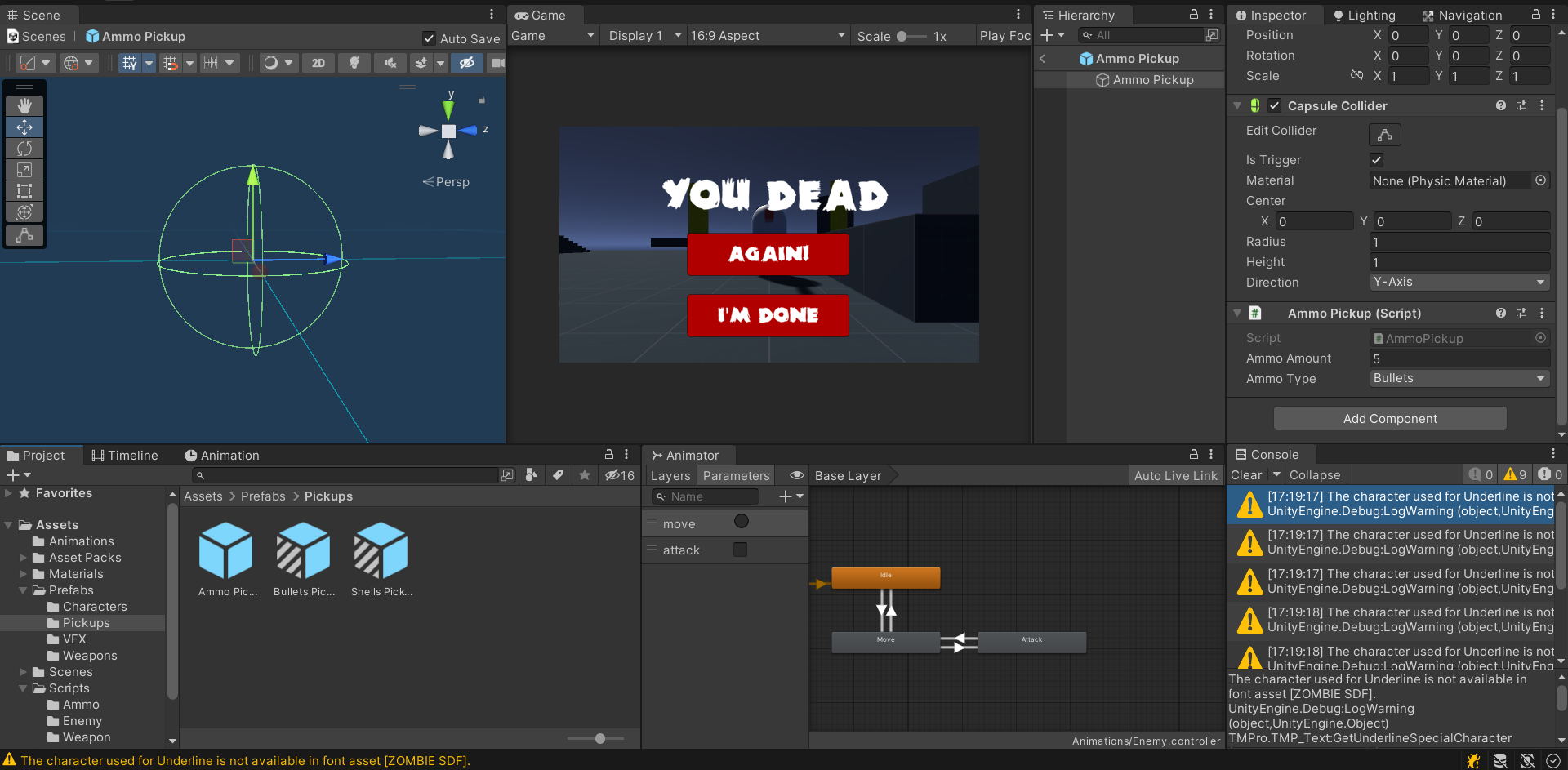This screenshot has width=1568, height=770.
Task: Click the Ammo Amount input field
Action: (1459, 358)
